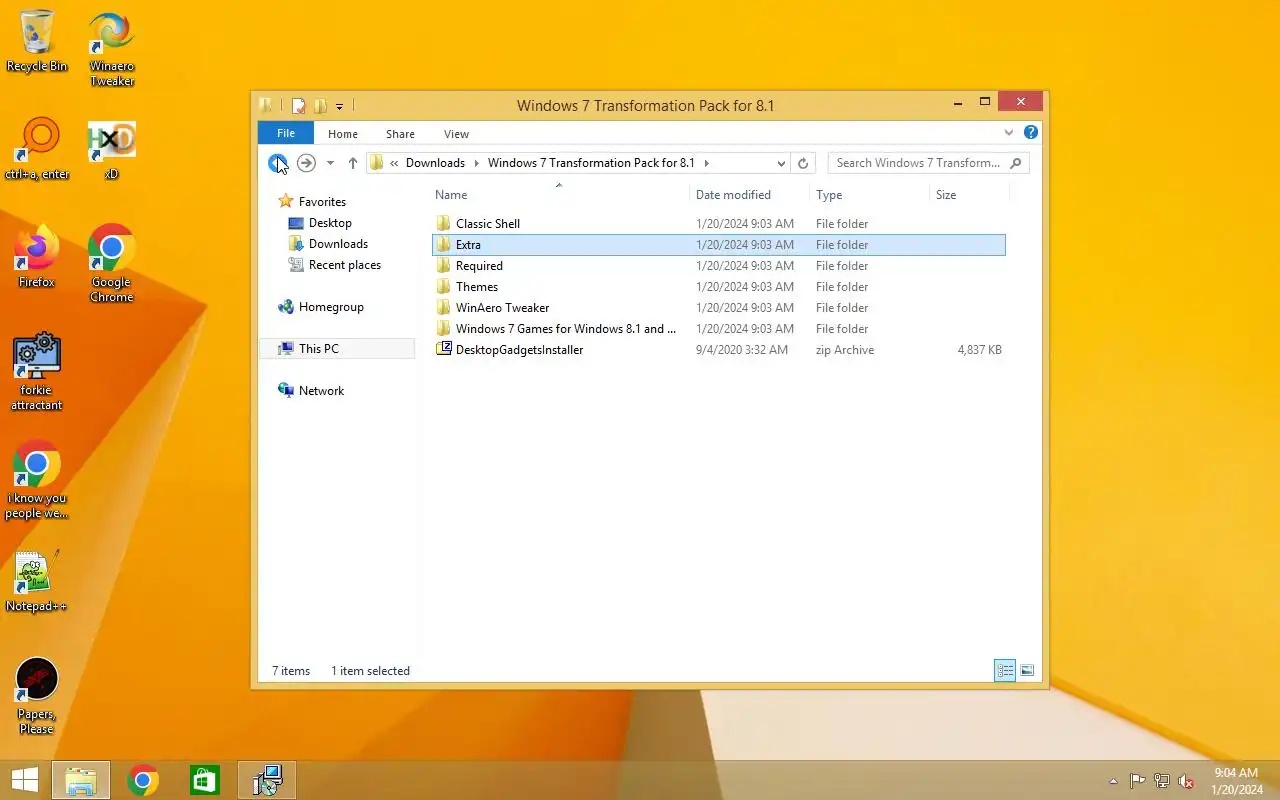Open the File menu
The height and width of the screenshot is (800, 1280).
click(x=286, y=133)
